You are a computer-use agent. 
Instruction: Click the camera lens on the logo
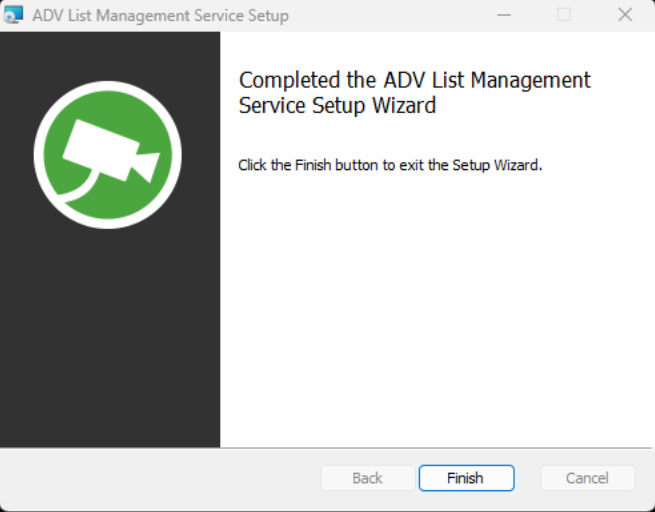click(x=147, y=163)
